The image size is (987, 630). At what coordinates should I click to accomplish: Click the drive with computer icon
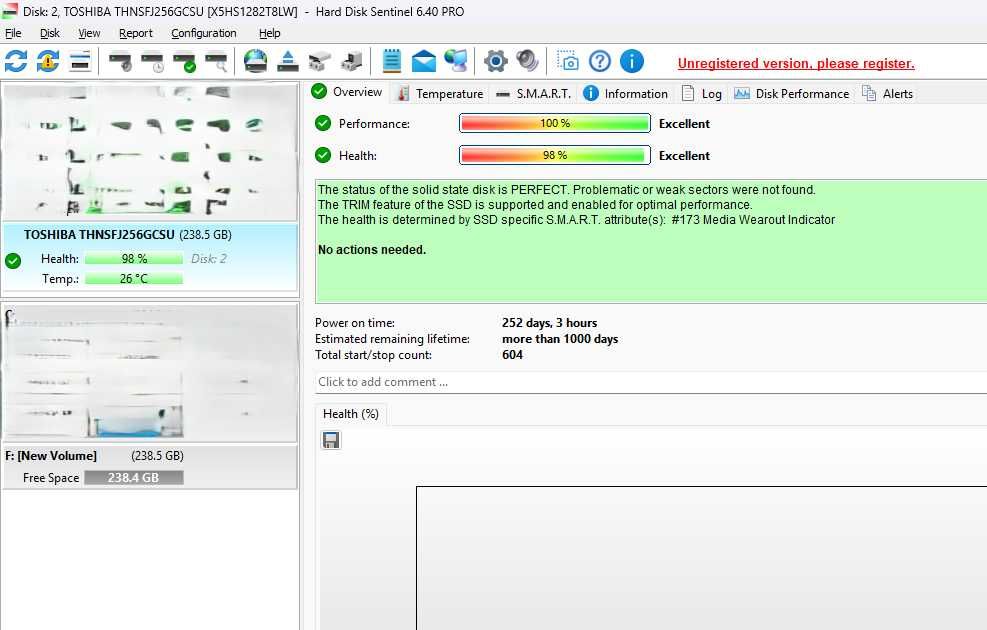[352, 61]
